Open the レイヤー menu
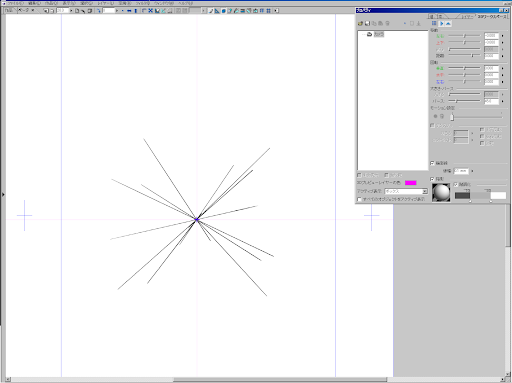Screen dimensions: 512x383 click(106, 3)
